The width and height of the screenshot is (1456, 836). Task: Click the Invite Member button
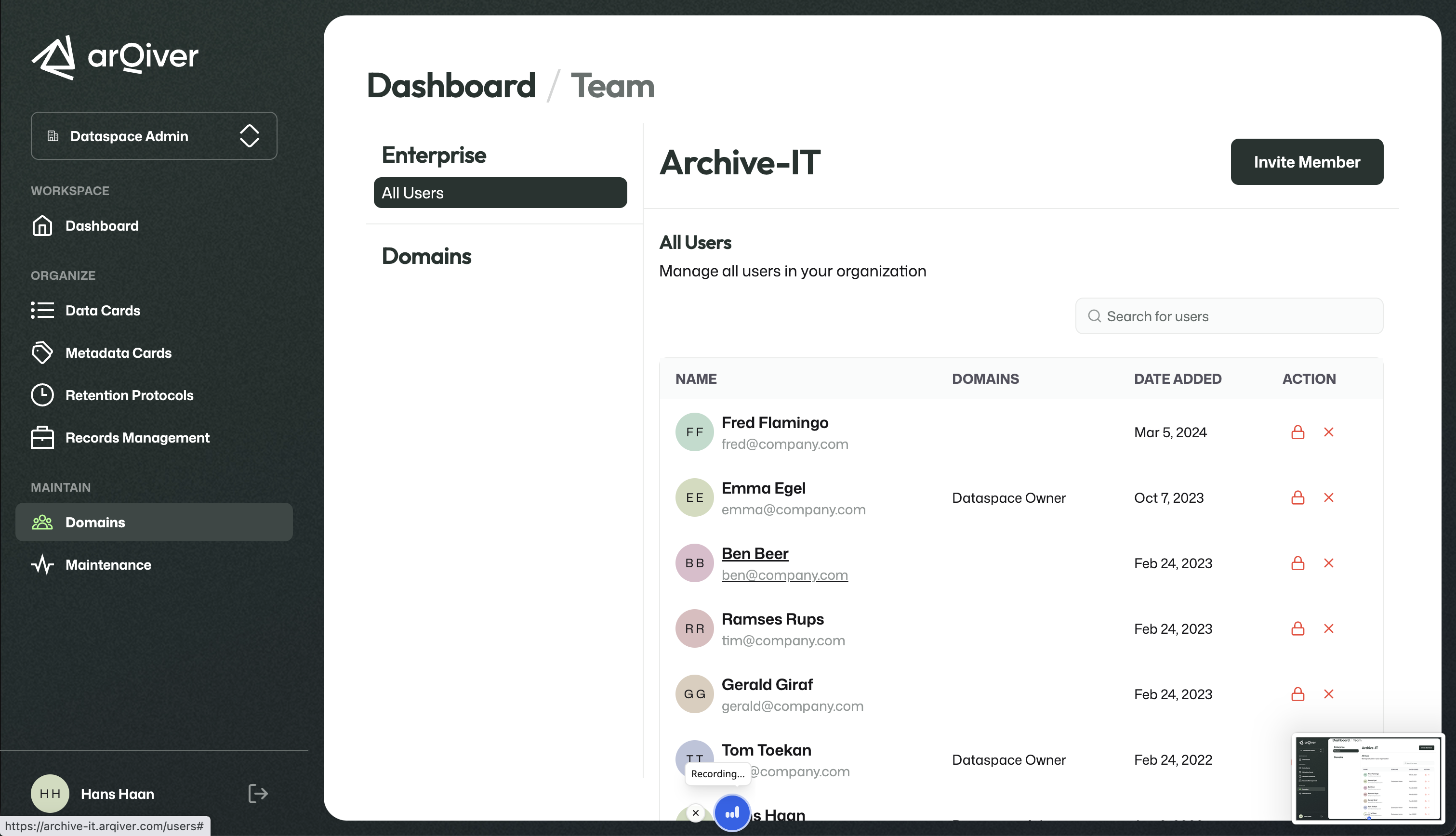(1307, 162)
